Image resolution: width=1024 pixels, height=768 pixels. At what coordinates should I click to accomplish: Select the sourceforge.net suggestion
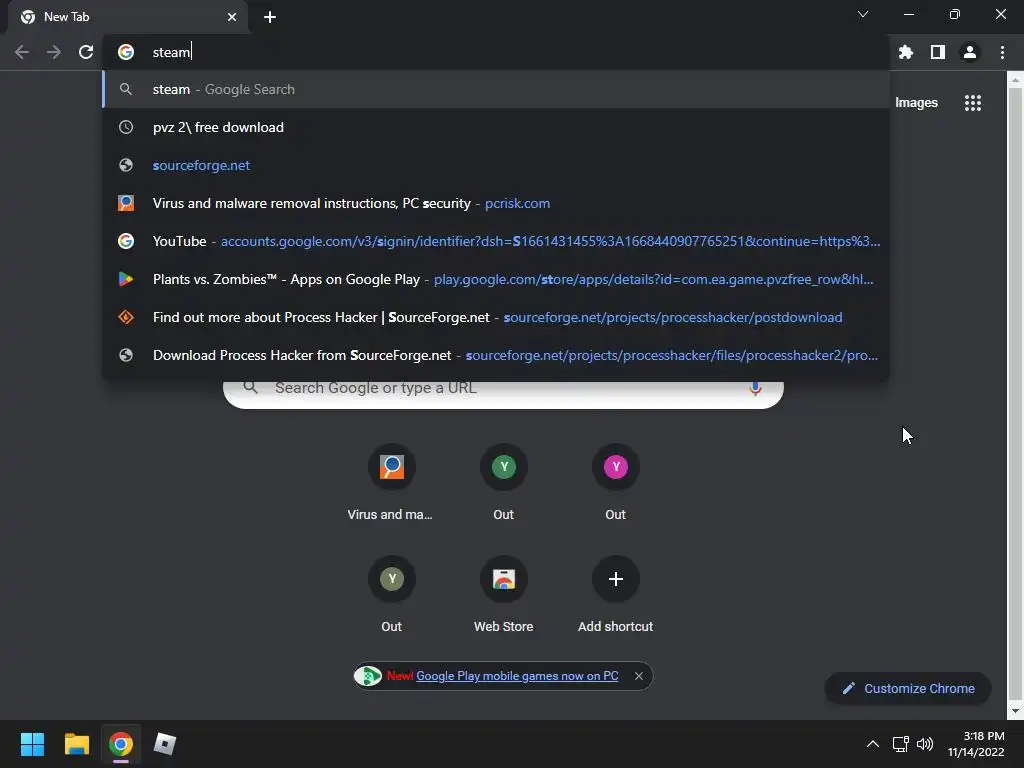(496, 165)
